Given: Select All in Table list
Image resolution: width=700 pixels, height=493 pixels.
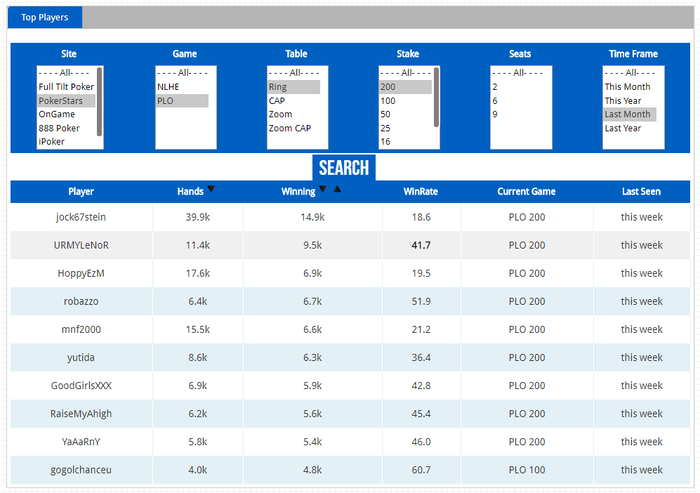Looking at the screenshot, I should (294, 73).
